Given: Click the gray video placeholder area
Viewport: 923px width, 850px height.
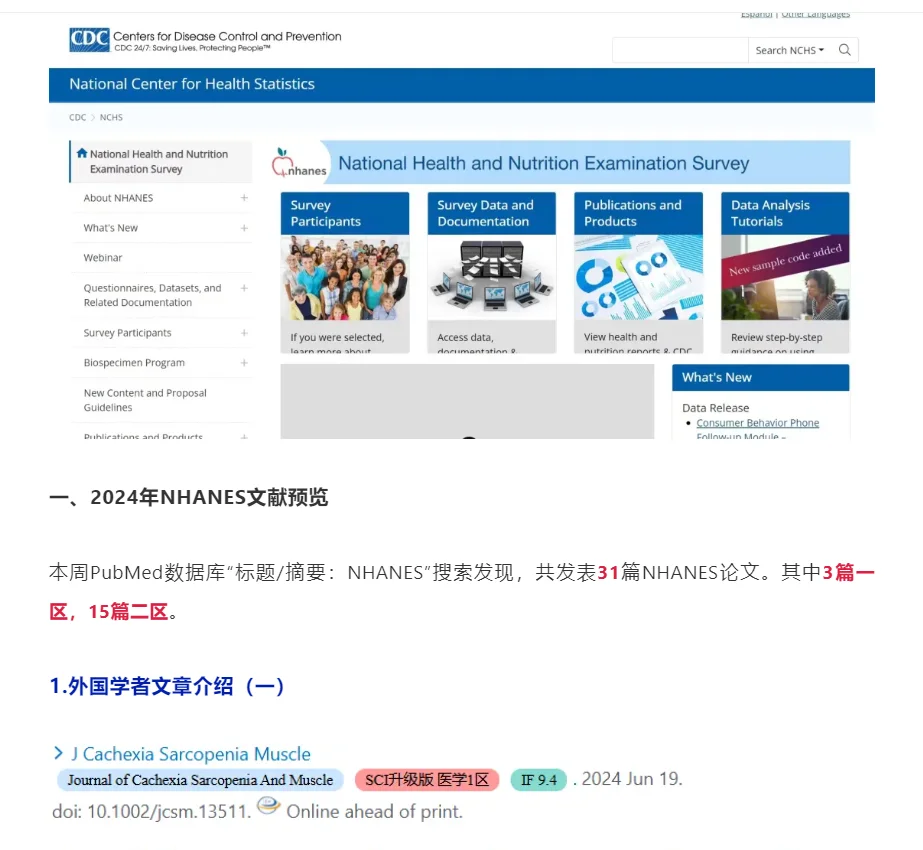Looking at the screenshot, I should click(x=467, y=401).
